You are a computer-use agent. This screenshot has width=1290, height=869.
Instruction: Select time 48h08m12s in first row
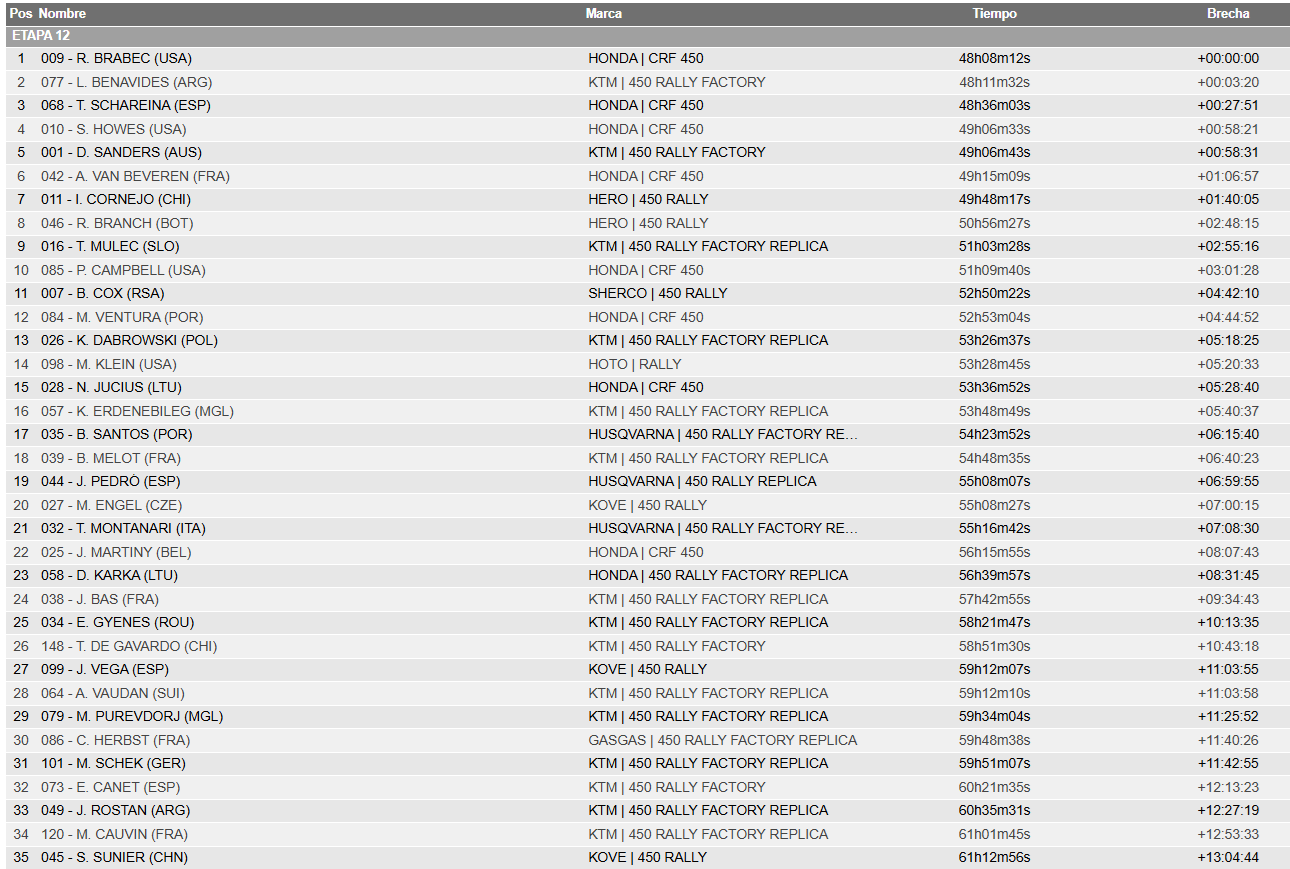(994, 58)
